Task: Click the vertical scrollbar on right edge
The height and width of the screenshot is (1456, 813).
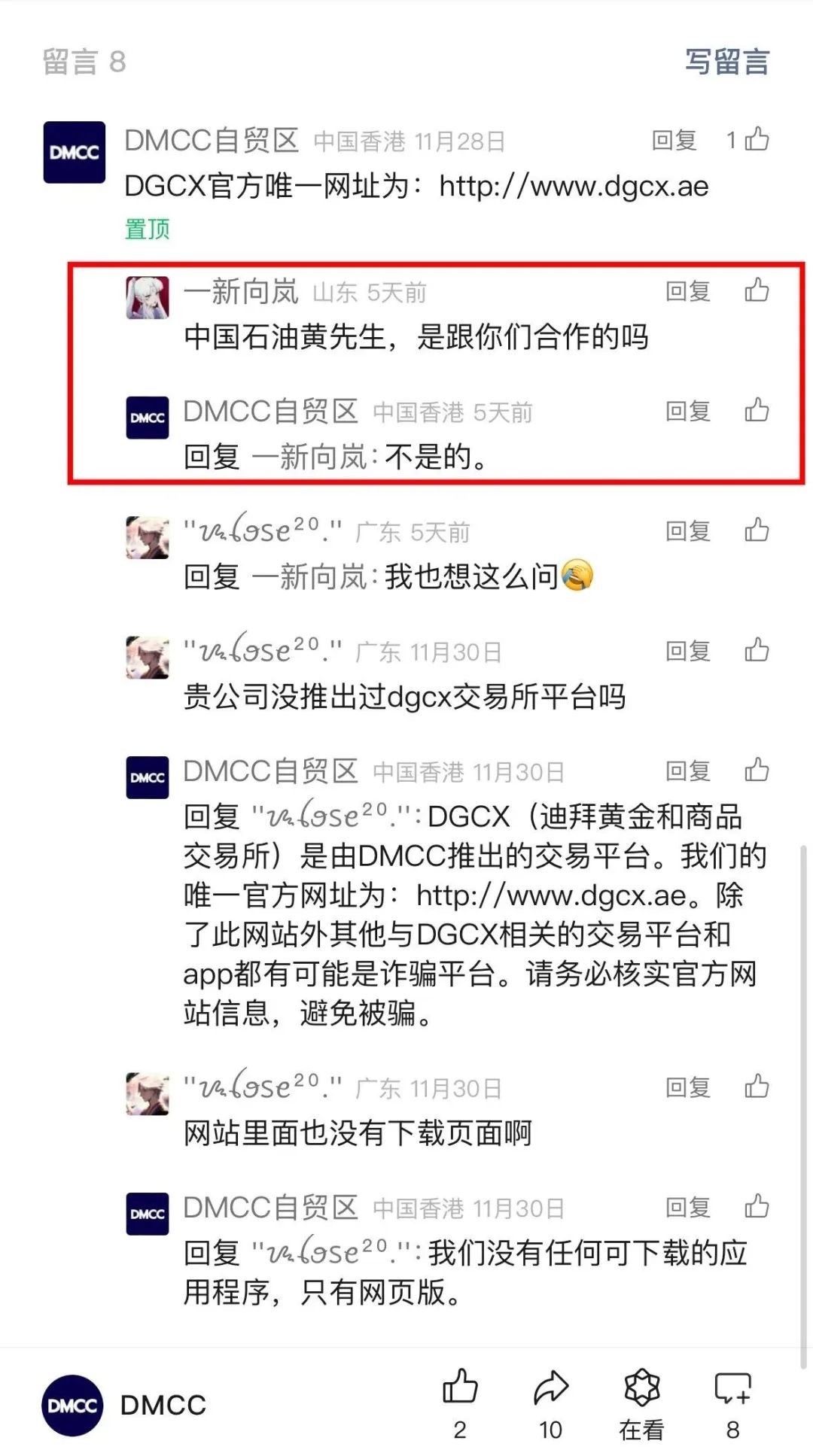Action: tap(803, 1106)
